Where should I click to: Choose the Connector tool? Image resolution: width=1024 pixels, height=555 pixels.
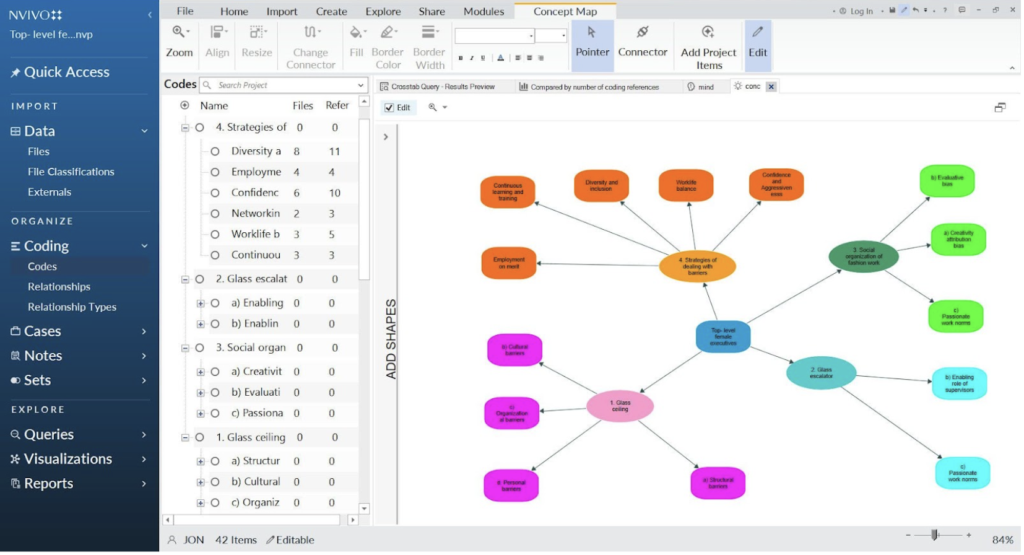[x=642, y=42]
